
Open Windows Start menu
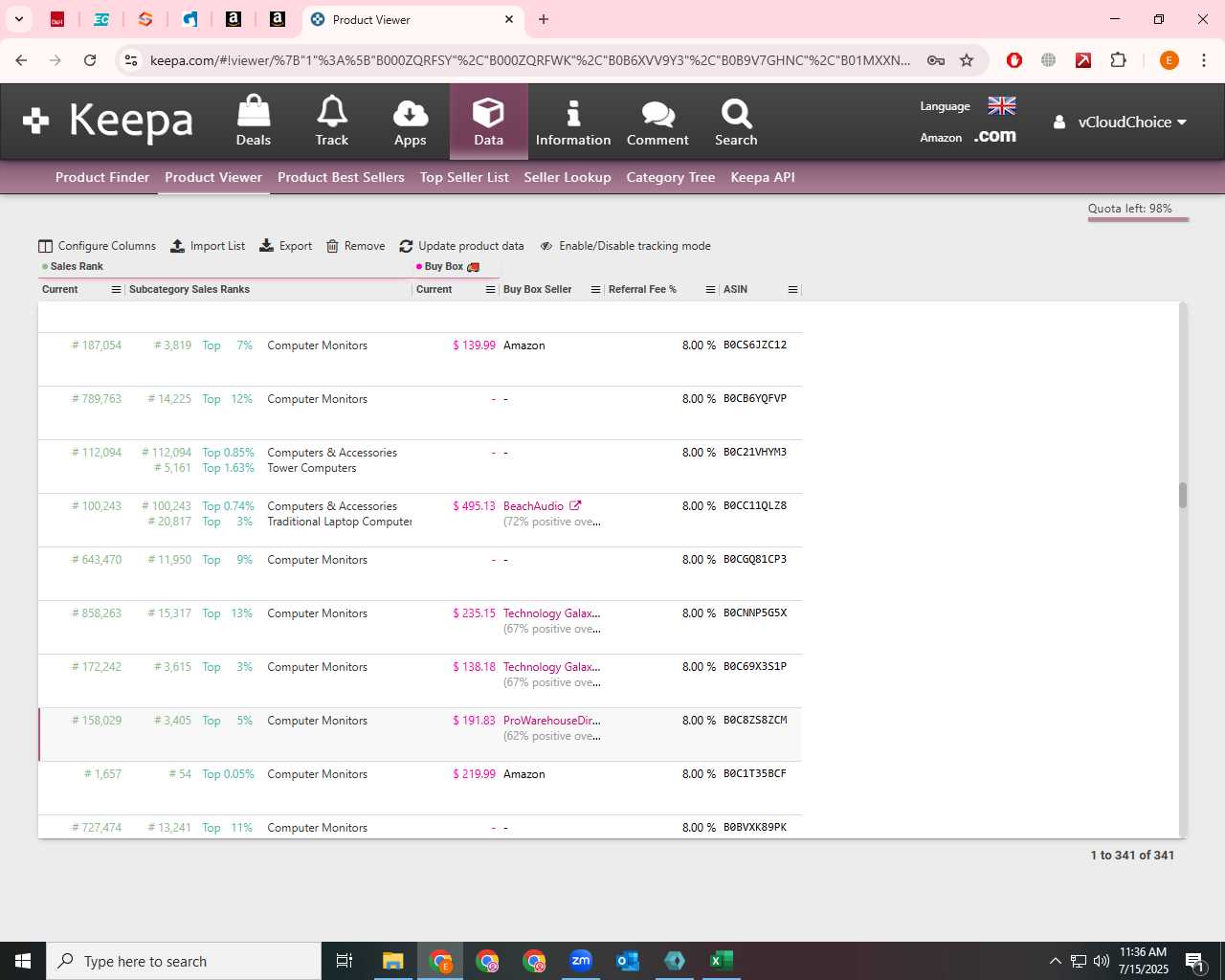click(23, 961)
